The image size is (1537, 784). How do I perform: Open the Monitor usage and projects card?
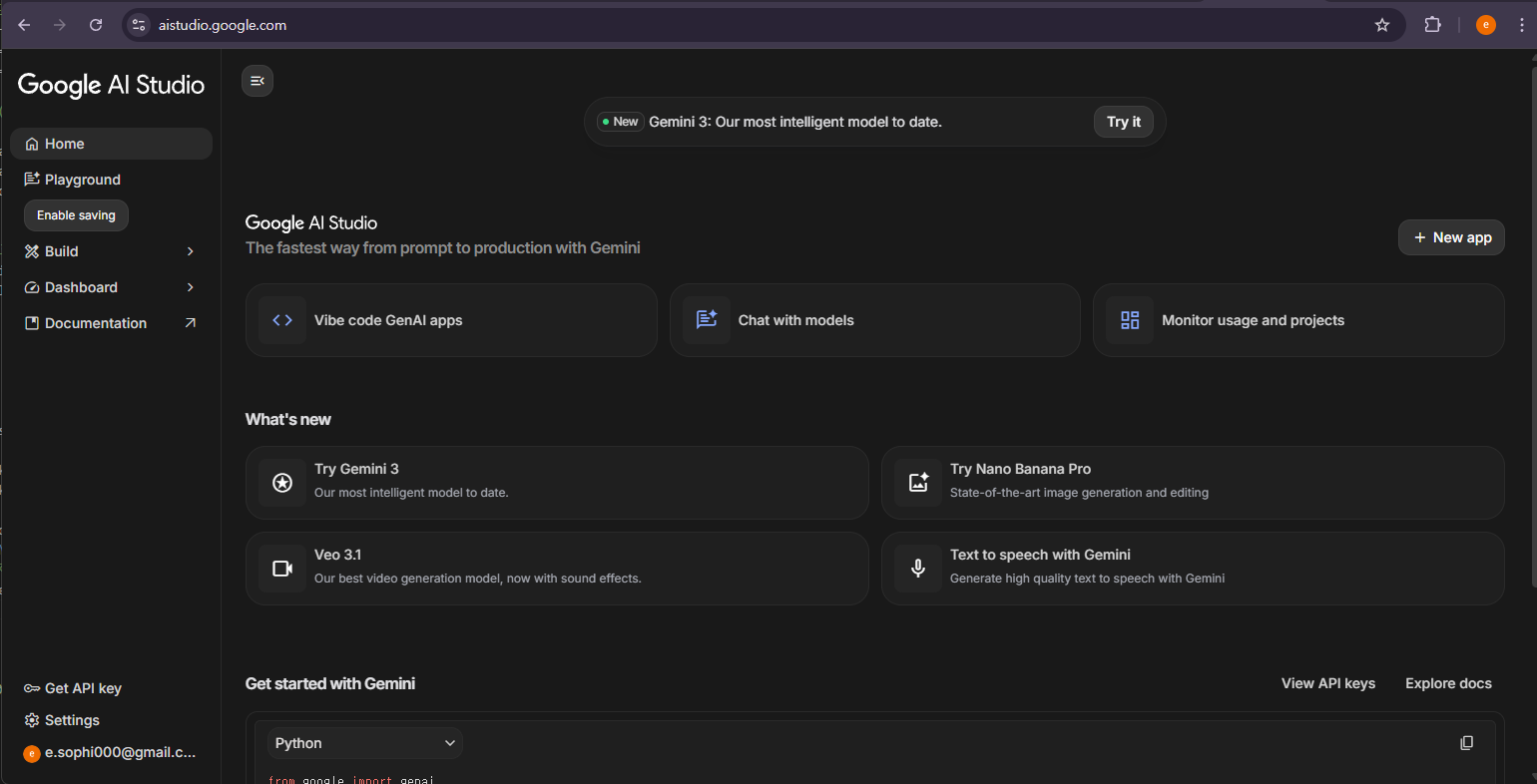coord(1298,320)
